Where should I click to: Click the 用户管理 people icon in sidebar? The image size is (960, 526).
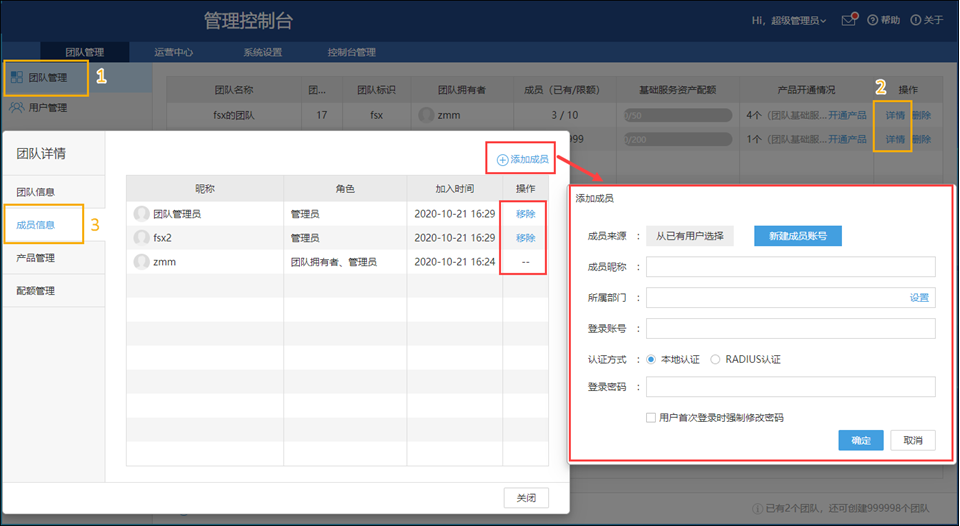coord(17,107)
